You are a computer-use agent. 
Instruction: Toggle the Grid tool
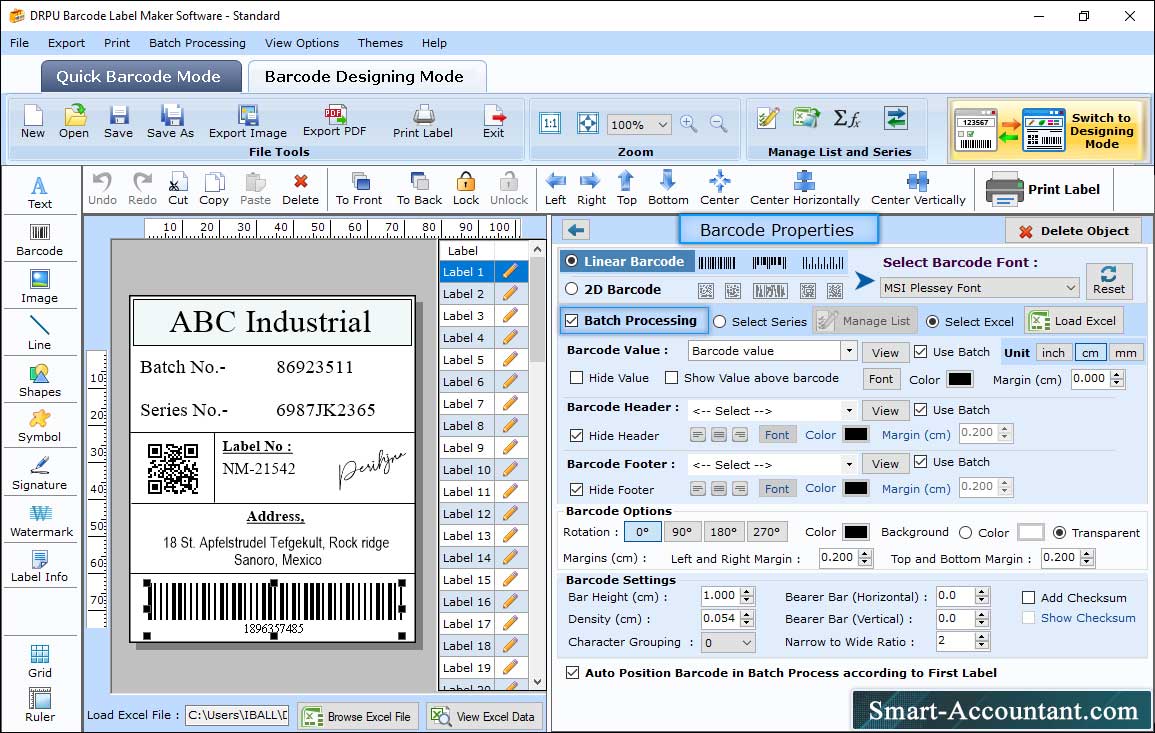coord(40,661)
